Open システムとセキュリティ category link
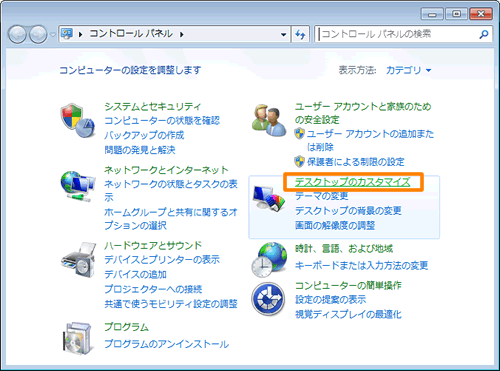Viewport: 500px width, 371px height. (x=153, y=107)
